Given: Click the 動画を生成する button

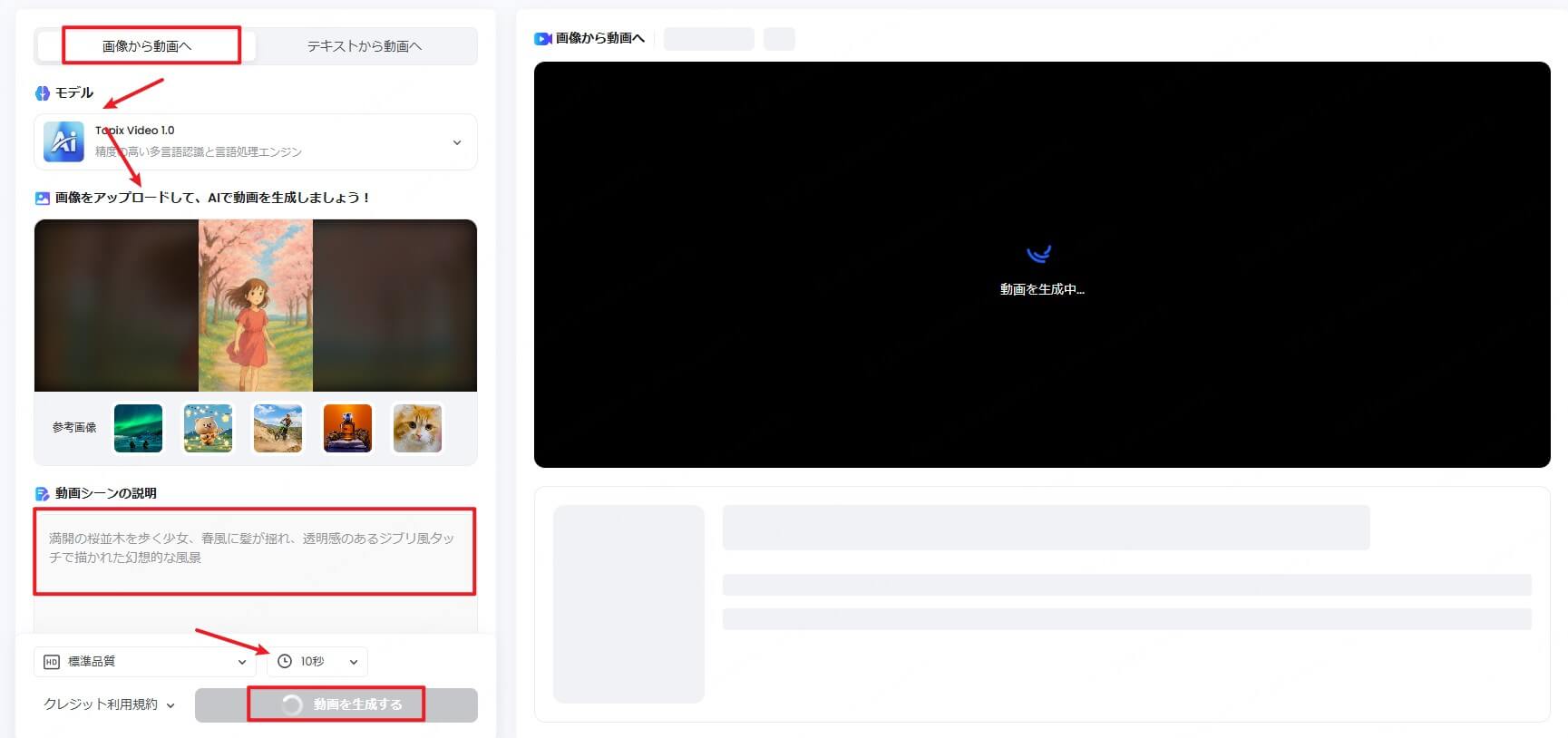Looking at the screenshot, I should (x=336, y=705).
